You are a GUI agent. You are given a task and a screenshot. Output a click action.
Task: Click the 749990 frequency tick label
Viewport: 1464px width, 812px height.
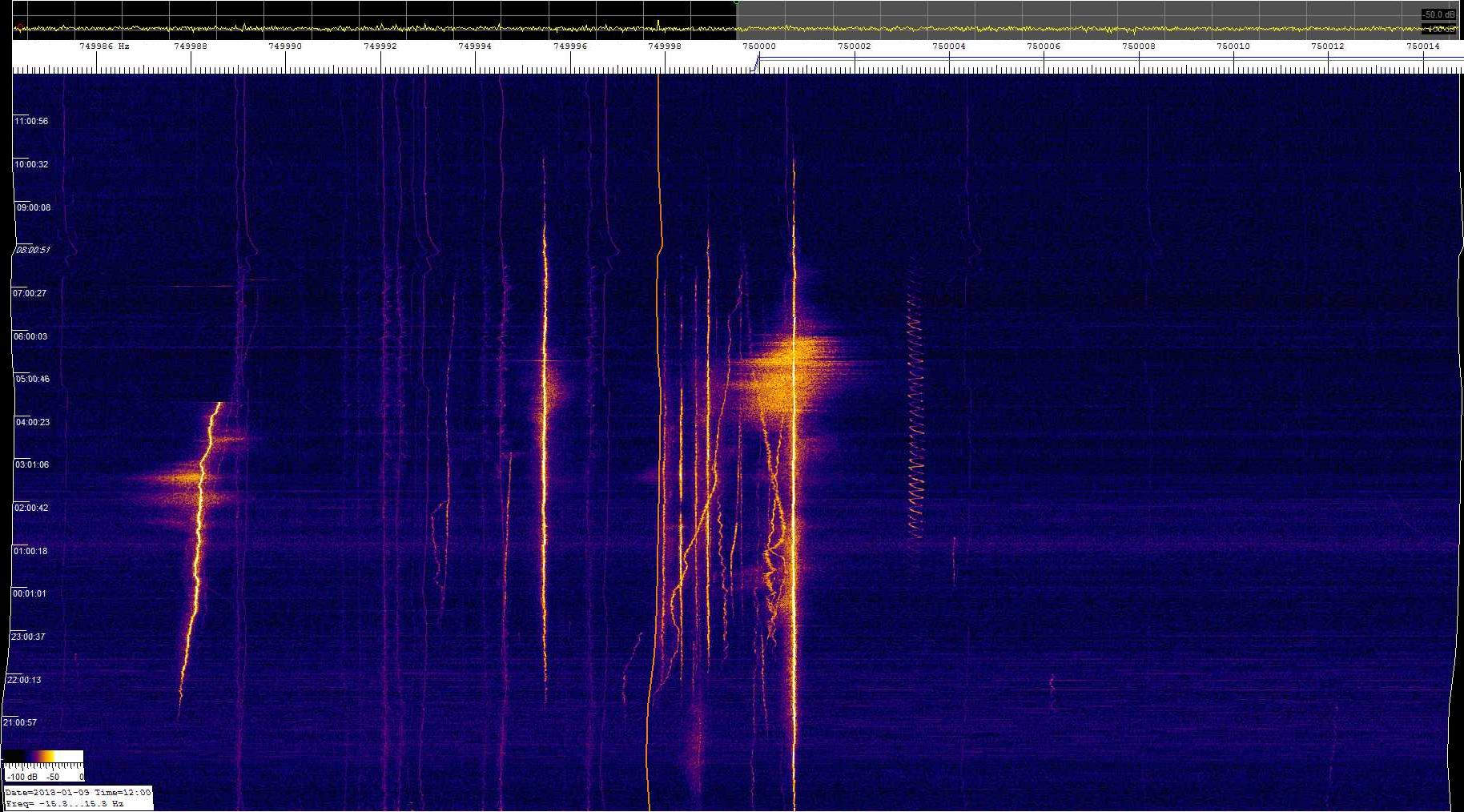pos(285,46)
